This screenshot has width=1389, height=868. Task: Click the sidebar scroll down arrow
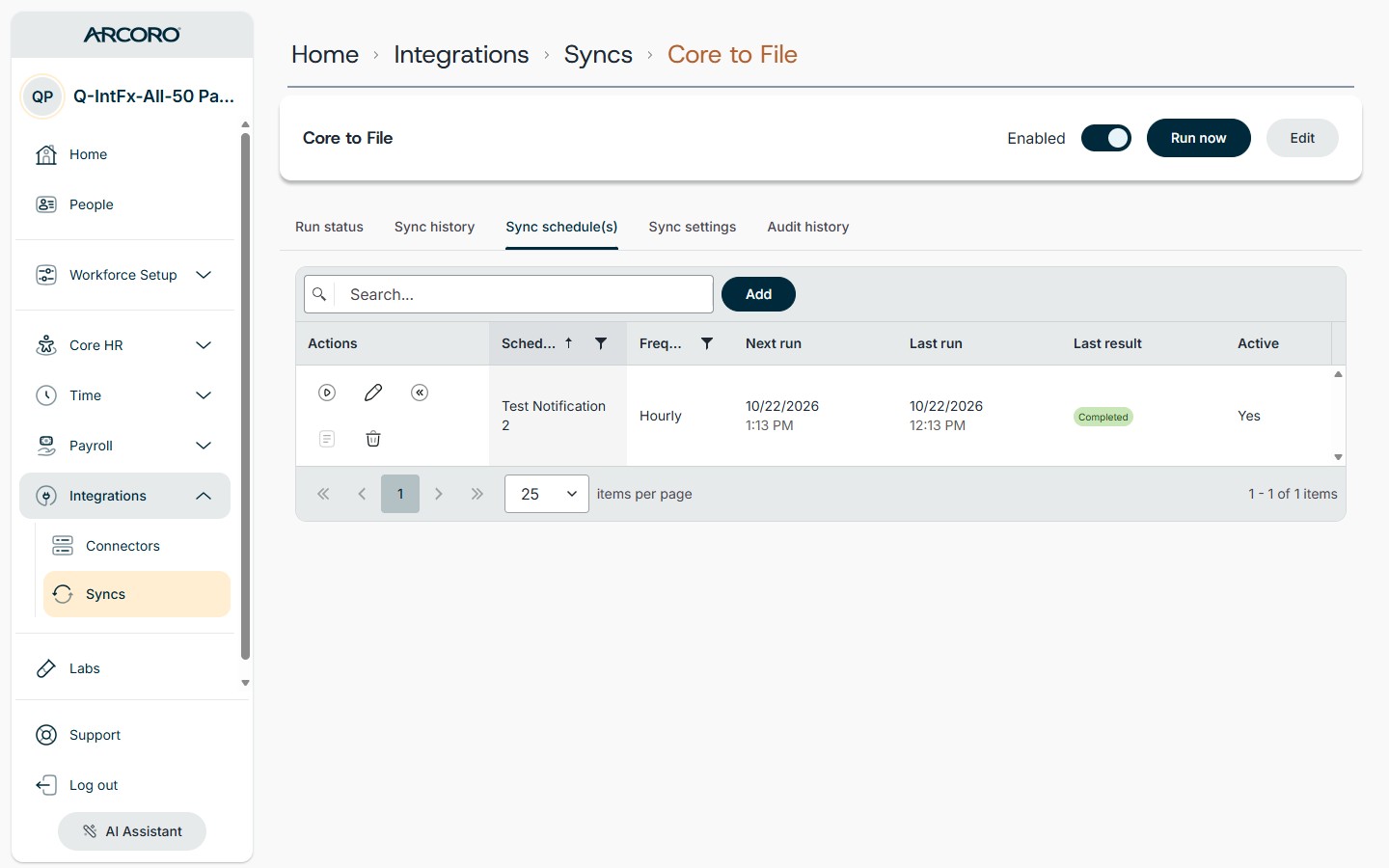pyautogui.click(x=245, y=683)
